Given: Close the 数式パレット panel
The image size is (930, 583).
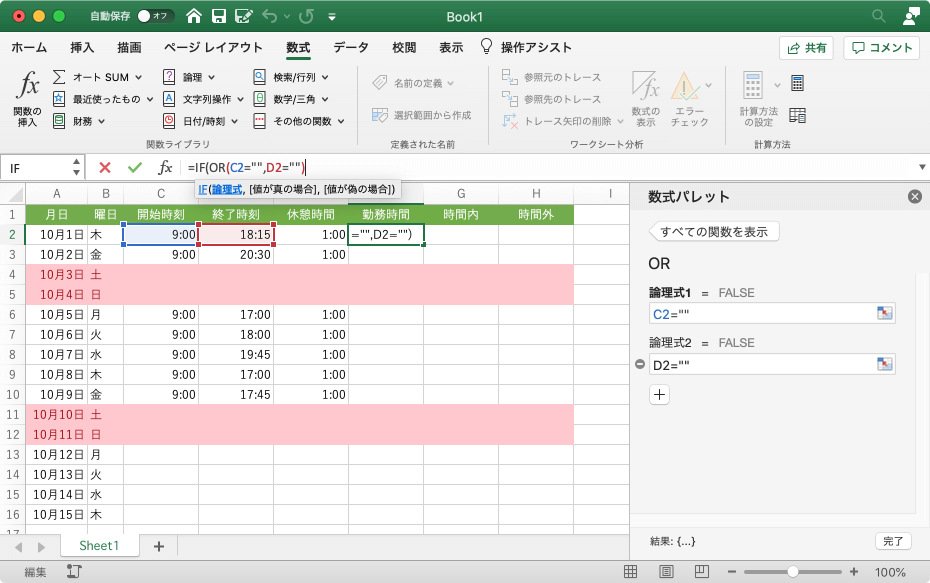Looking at the screenshot, I should (x=915, y=196).
